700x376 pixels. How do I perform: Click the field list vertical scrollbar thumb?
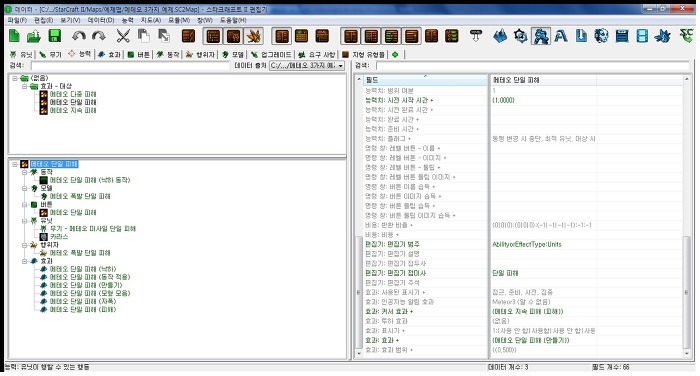pyautogui.click(x=687, y=292)
